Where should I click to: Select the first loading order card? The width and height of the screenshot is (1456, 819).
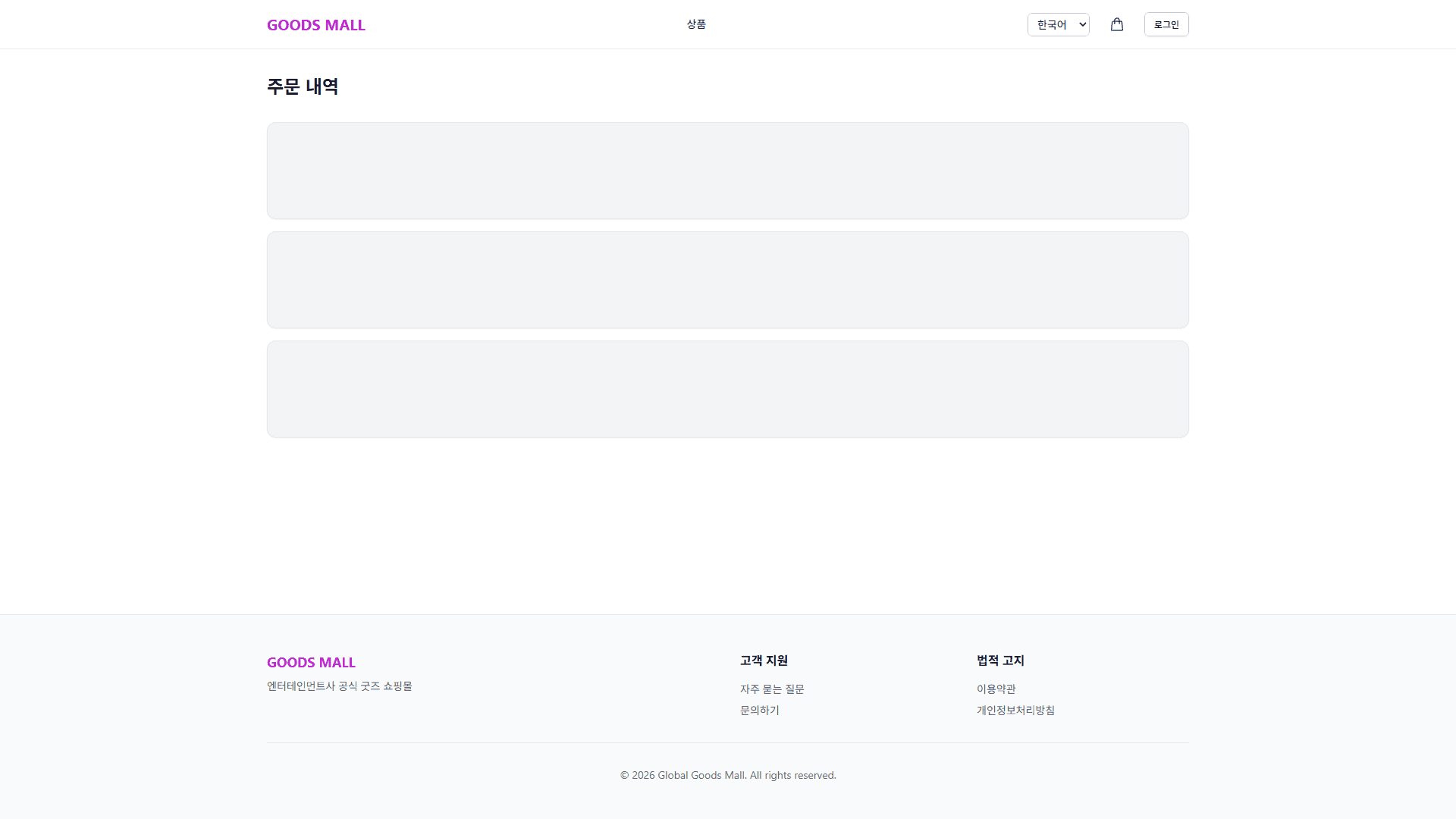727,171
